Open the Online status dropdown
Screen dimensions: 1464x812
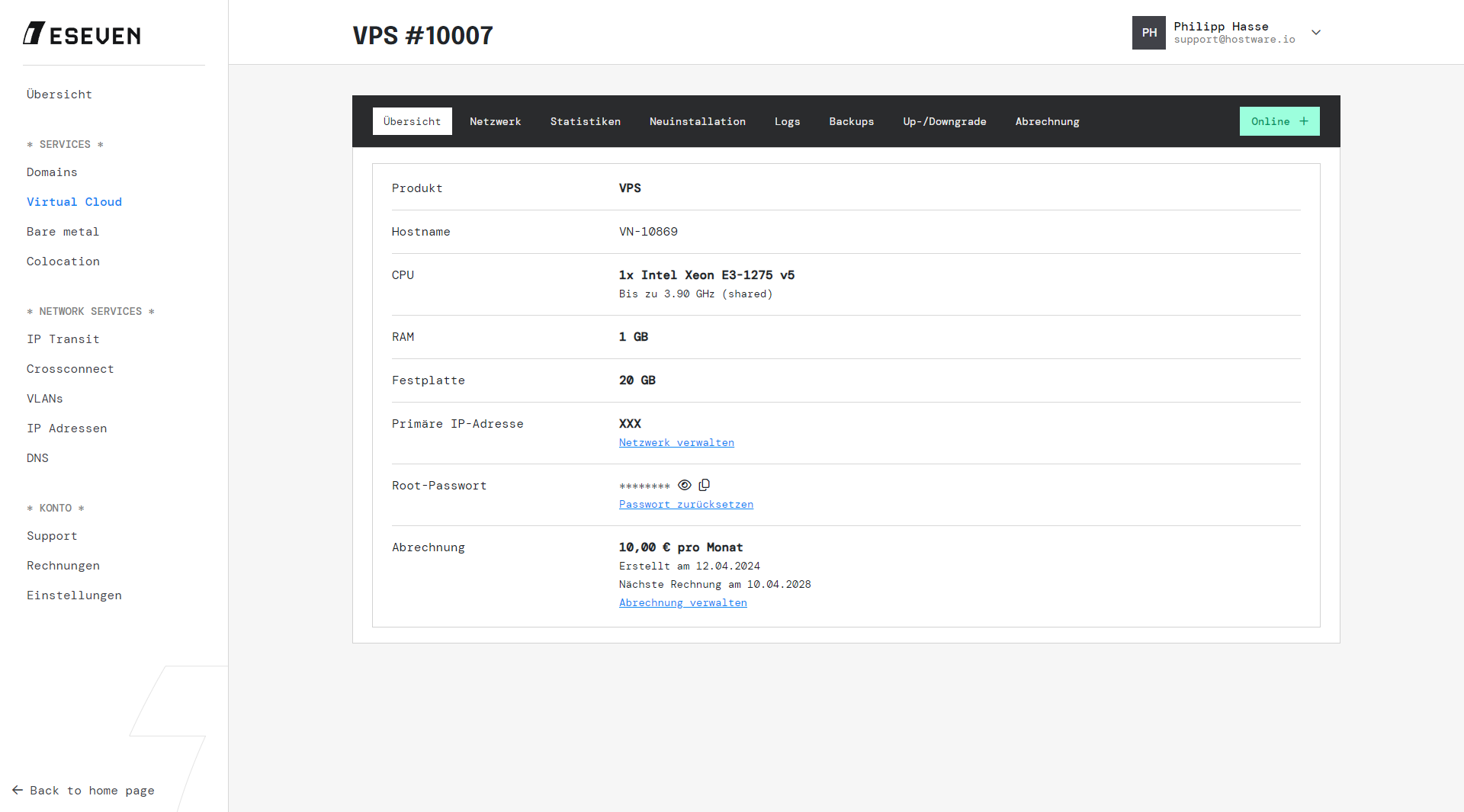[1279, 121]
